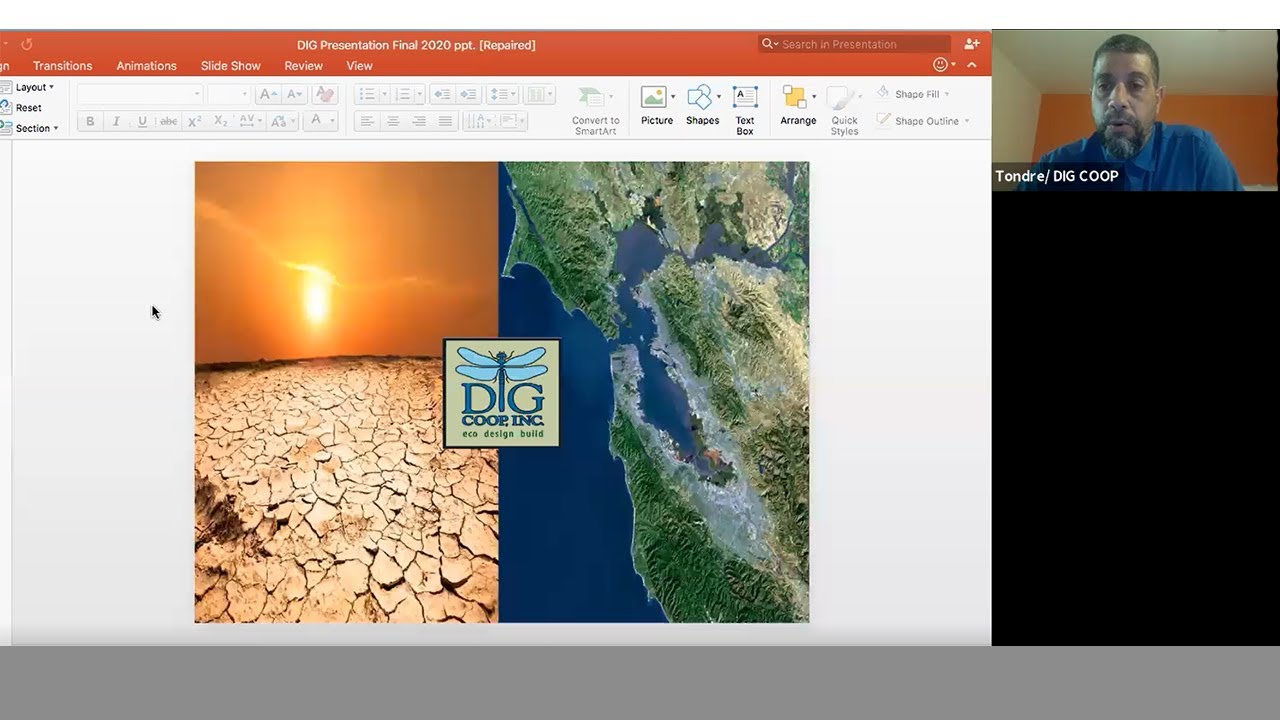Click the redo arrow in the title bar
The height and width of the screenshot is (720, 1280).
click(x=27, y=44)
